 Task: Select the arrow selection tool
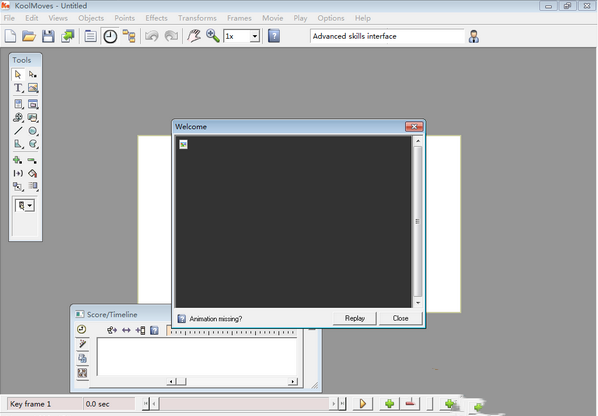click(18, 74)
